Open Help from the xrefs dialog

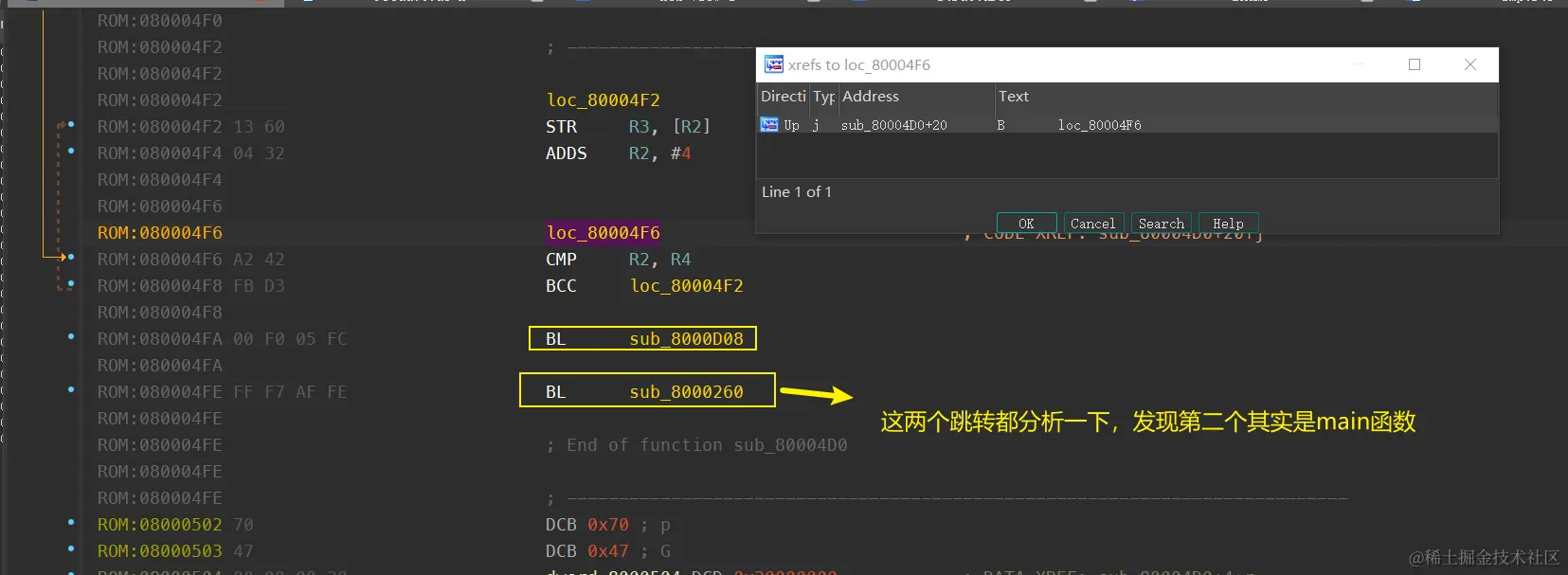[1228, 224]
